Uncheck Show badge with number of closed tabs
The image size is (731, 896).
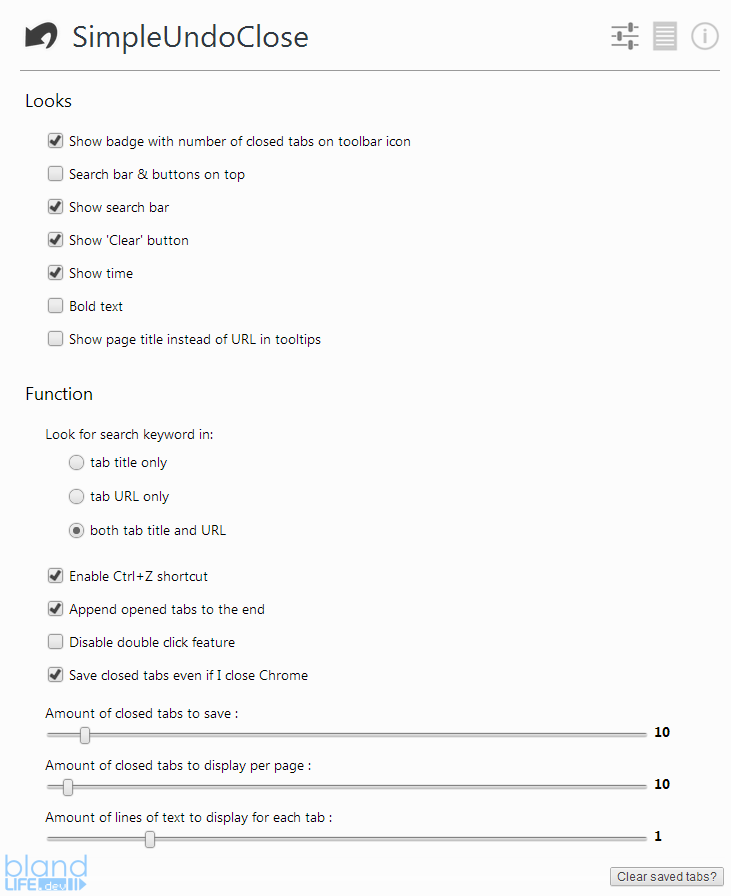coord(55,141)
